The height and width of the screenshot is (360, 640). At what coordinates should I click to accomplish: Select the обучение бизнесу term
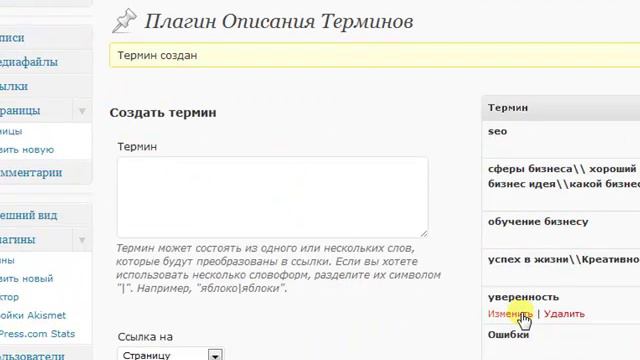[x=538, y=222]
